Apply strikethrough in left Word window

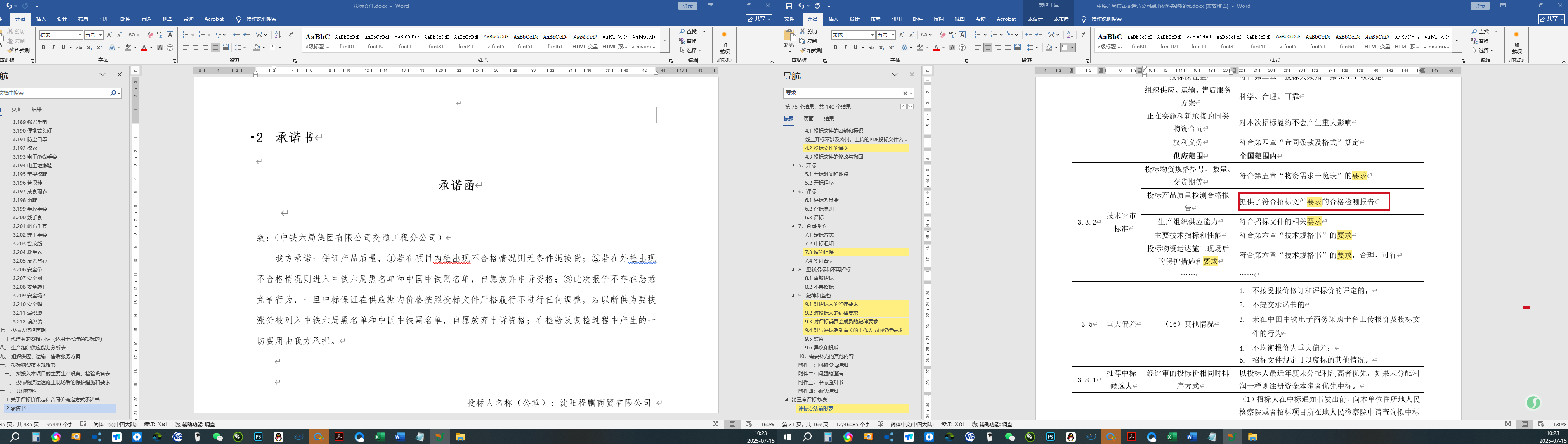pos(79,47)
